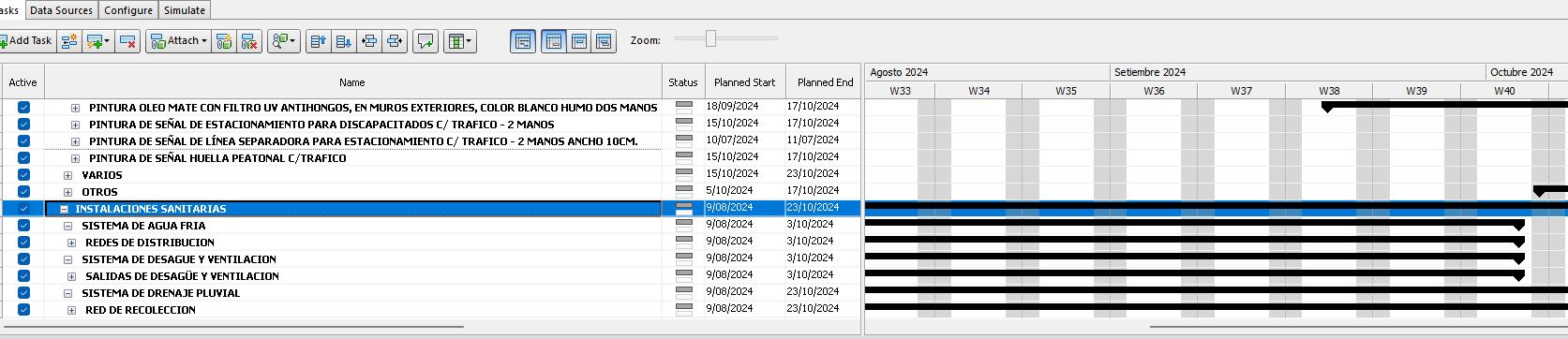Screen dimensions: 1568x339
Task: Toggle Active checkbox for ESTACIONAMIENTO PARA DISCAPACITADOS row
Action: [23, 125]
